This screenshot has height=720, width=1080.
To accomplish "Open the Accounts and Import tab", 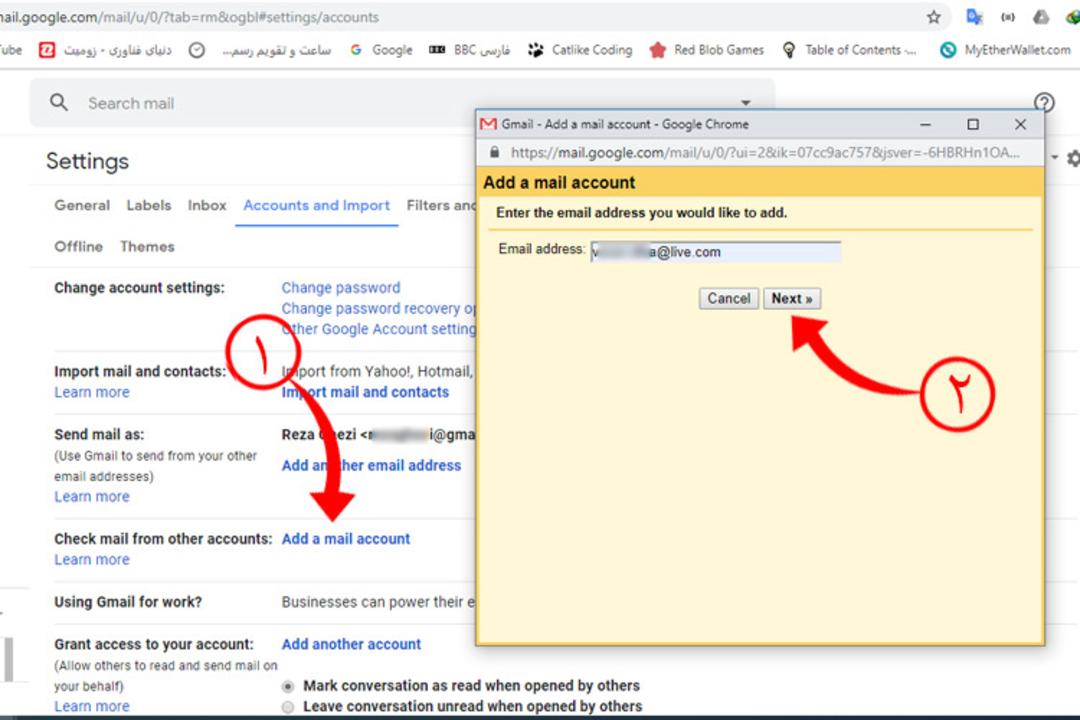I will [x=316, y=205].
